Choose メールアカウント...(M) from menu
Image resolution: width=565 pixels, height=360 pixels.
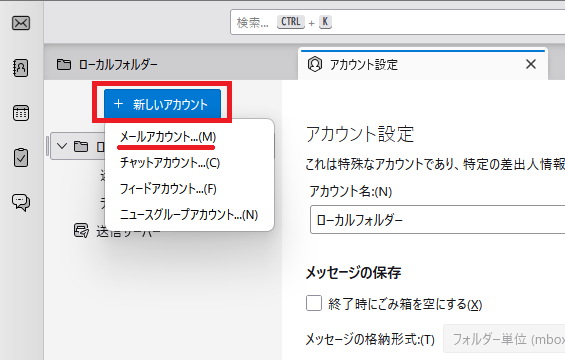point(168,137)
